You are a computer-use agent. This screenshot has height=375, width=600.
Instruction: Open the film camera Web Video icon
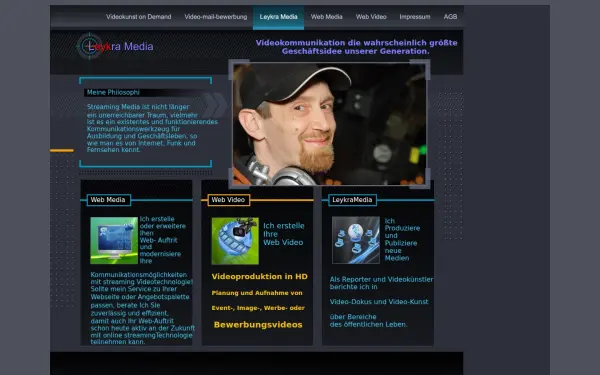pyautogui.click(x=235, y=241)
